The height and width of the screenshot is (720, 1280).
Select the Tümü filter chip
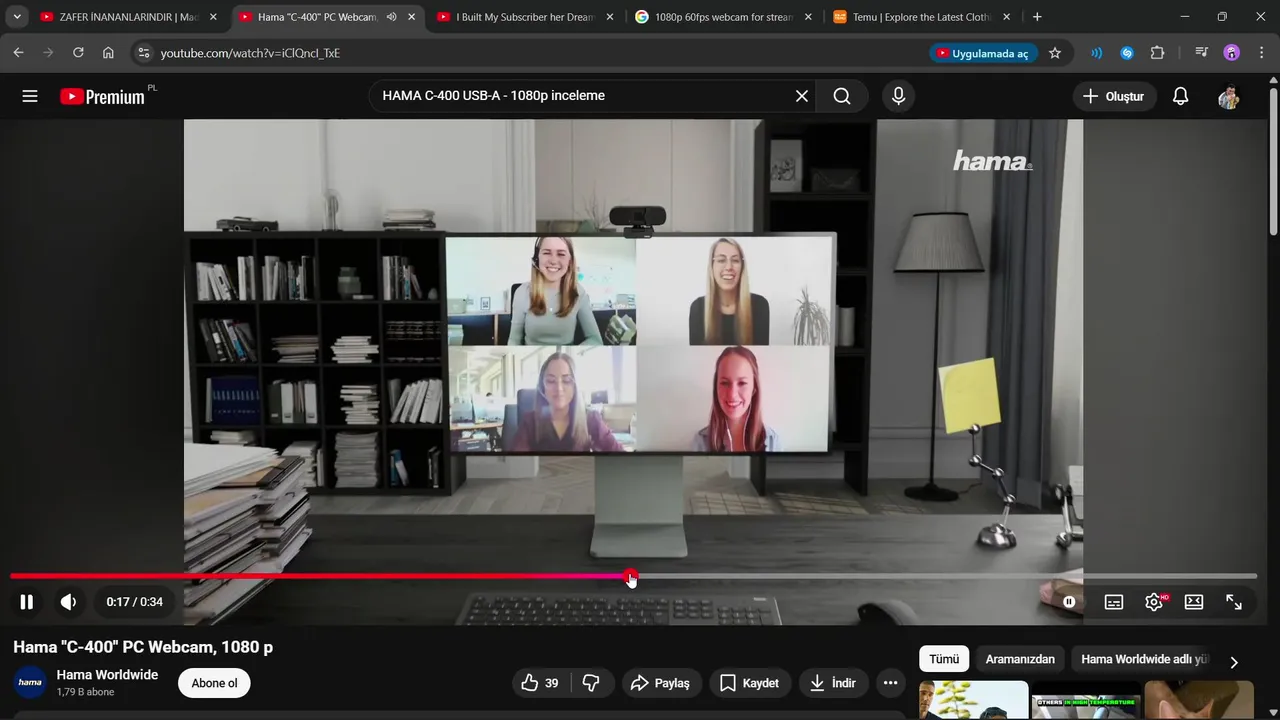pos(944,659)
